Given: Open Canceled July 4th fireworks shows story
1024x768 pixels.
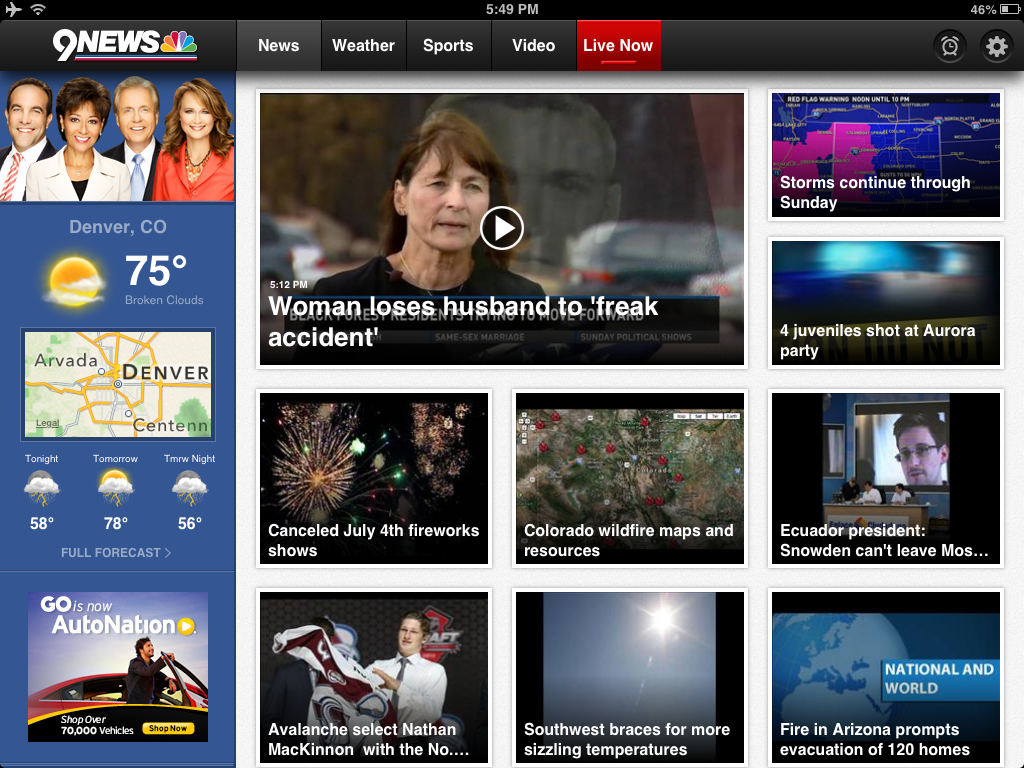Looking at the screenshot, I should [374, 478].
